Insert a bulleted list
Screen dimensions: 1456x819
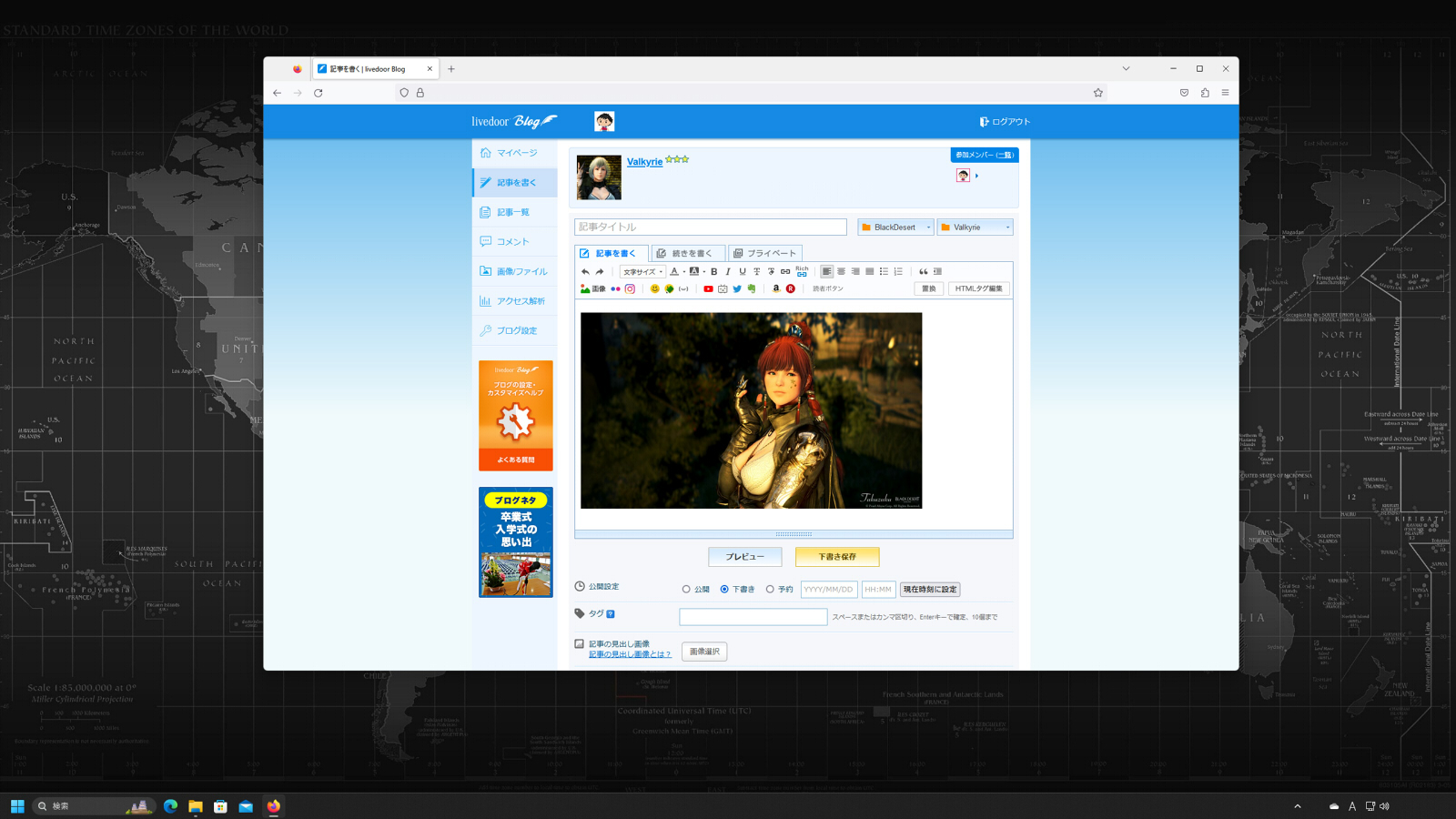pos(884,271)
